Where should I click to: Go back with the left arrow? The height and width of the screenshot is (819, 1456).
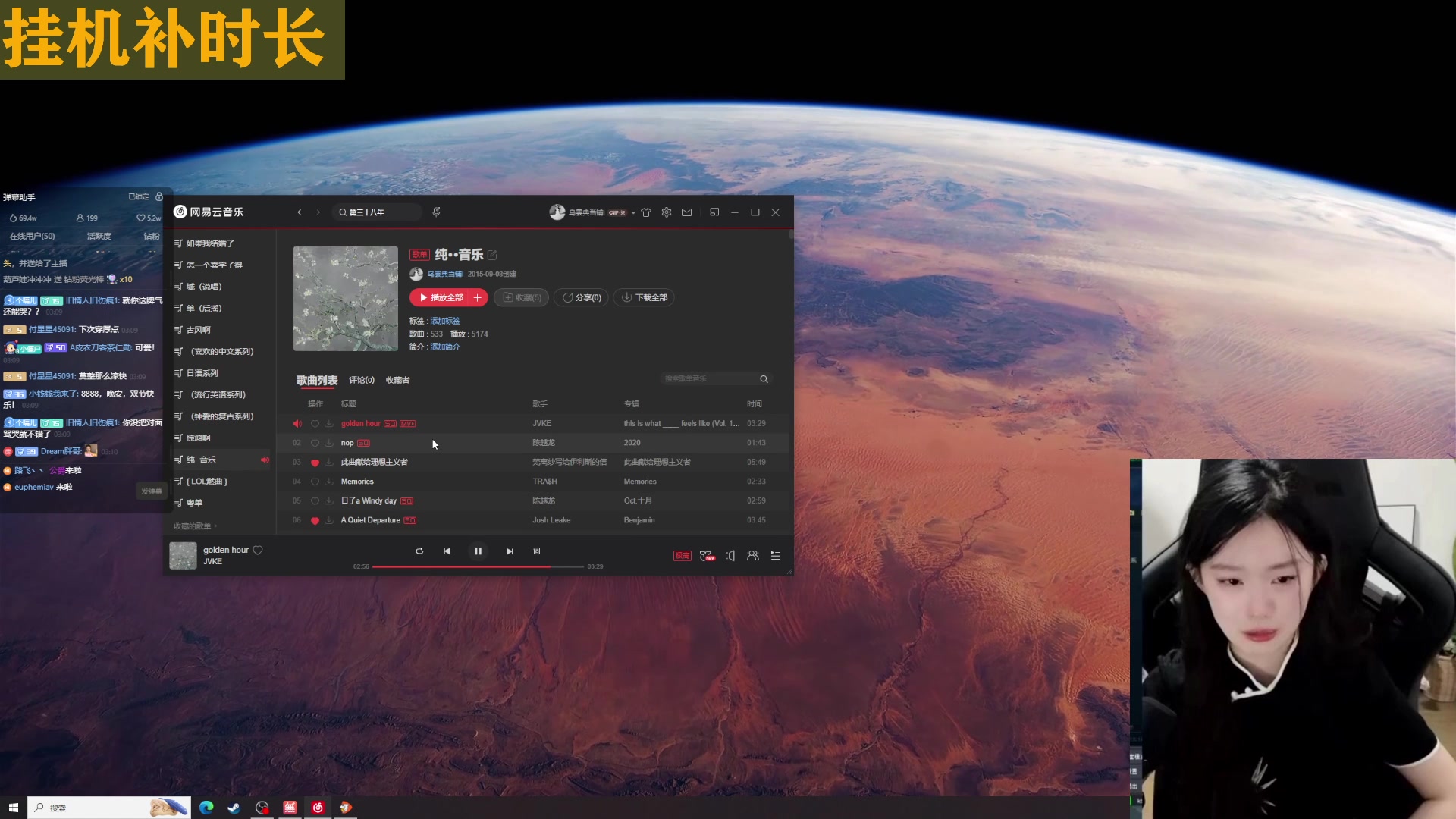[x=300, y=212]
